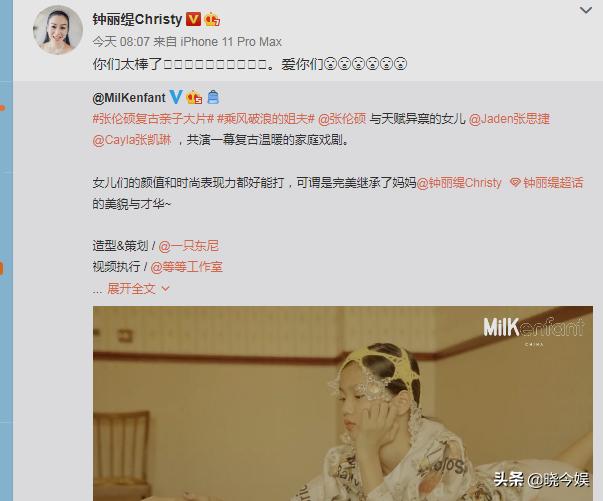Open the @MilKenfant account link
Screen dimensions: 603x501
pos(129,98)
